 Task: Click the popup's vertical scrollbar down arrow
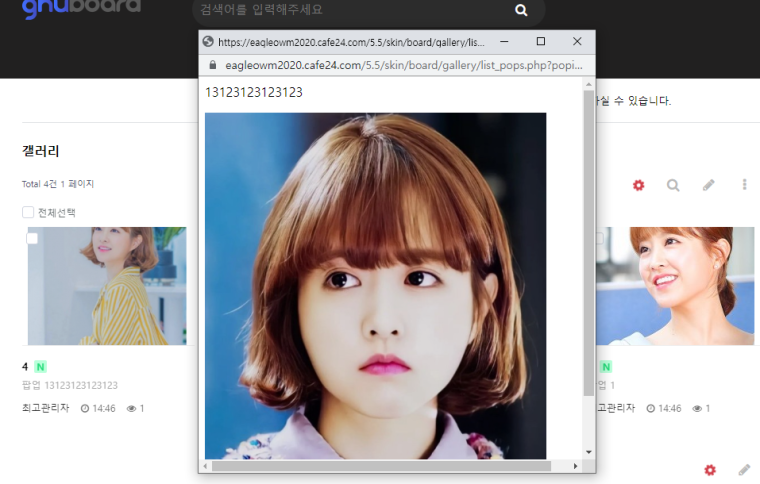click(x=588, y=452)
